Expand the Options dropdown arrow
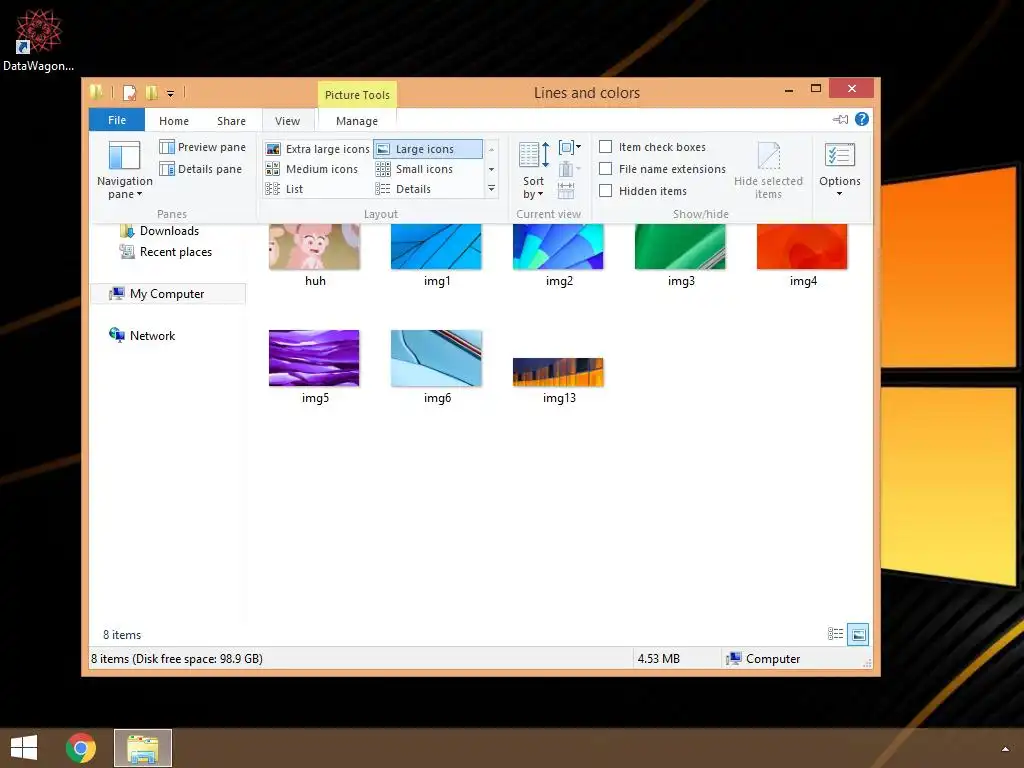Screen dimensions: 1024x768 click(840, 194)
